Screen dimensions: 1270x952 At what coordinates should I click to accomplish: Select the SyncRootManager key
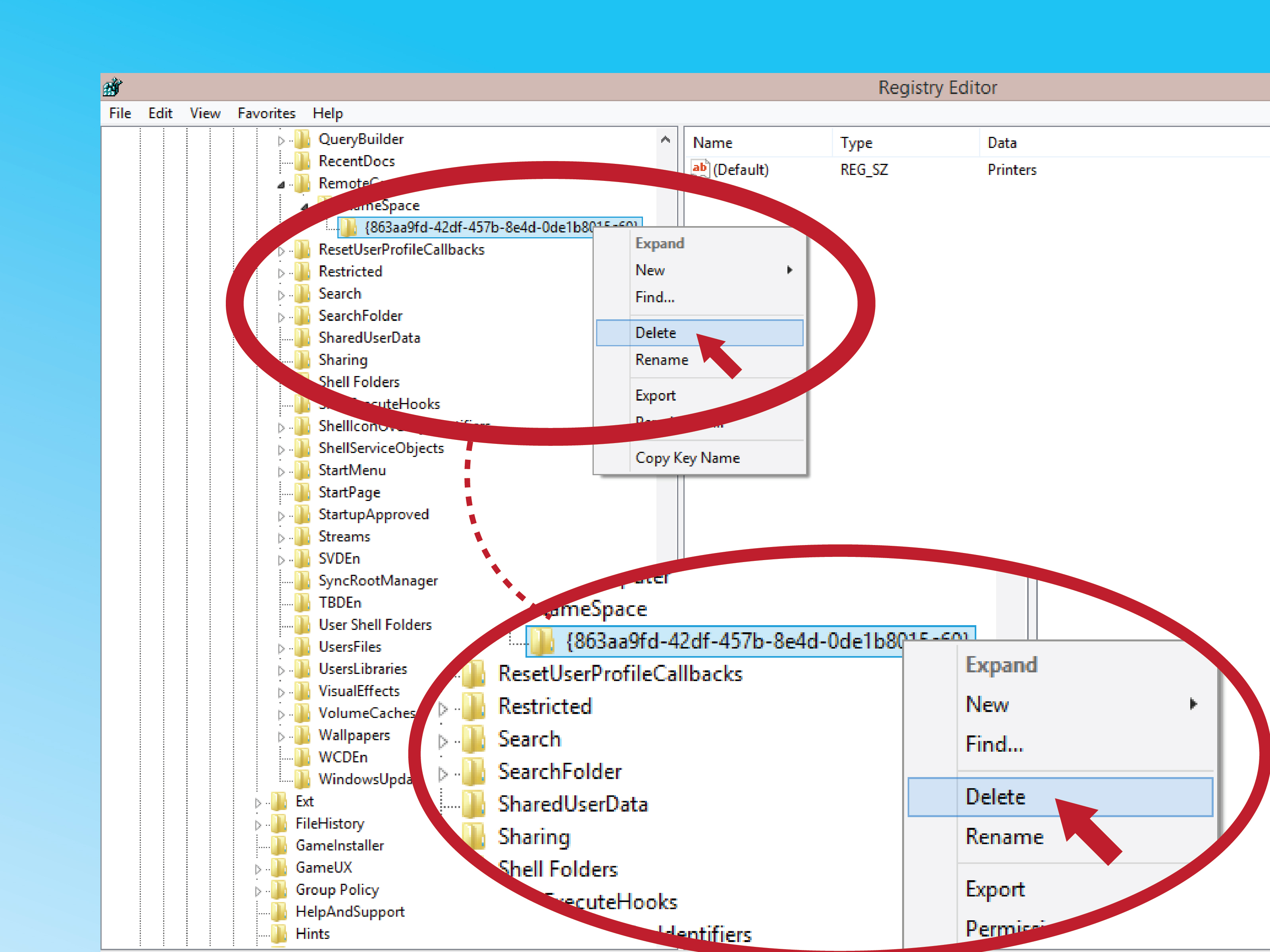coord(378,581)
